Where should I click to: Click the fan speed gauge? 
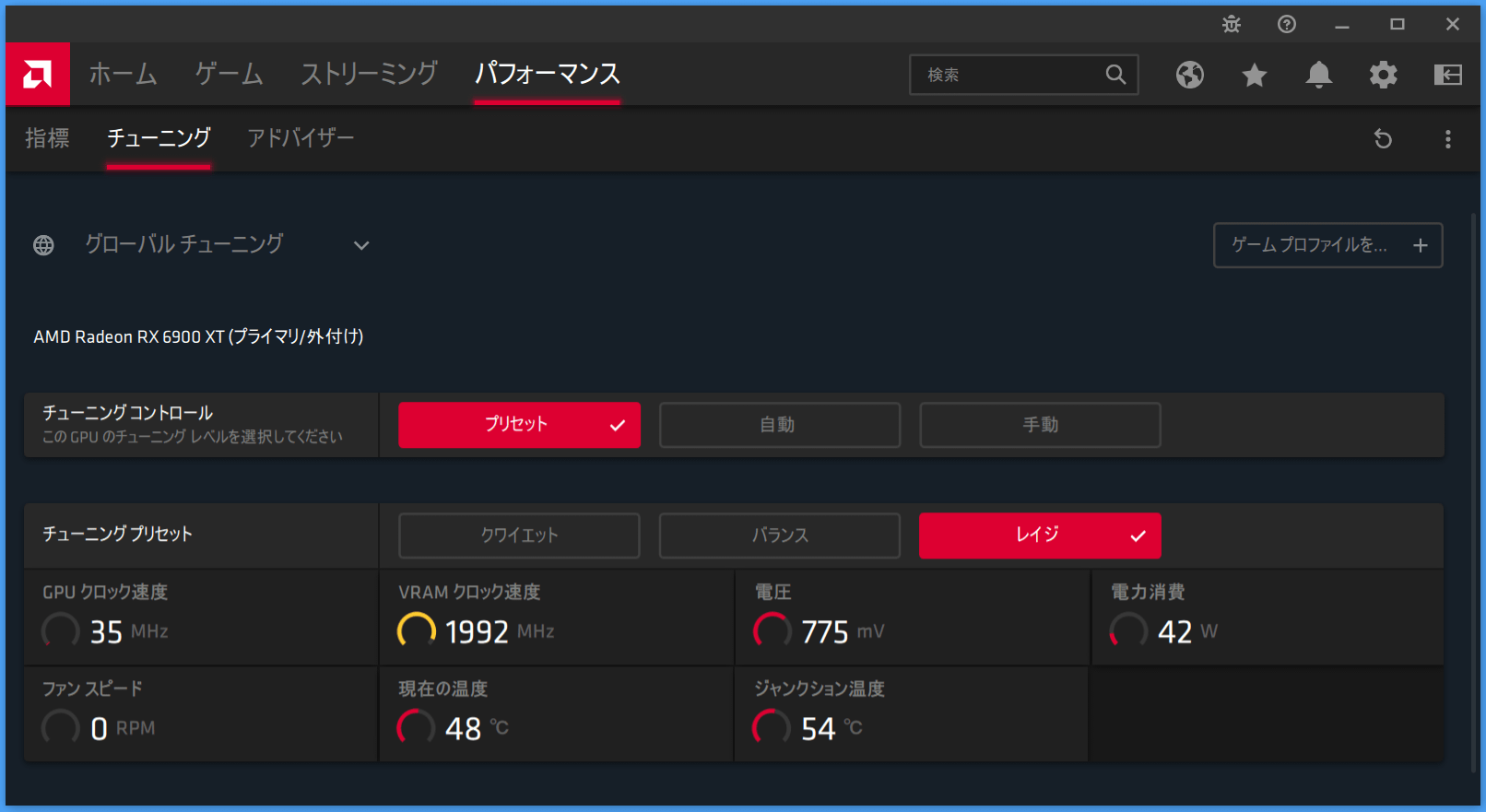tap(61, 728)
